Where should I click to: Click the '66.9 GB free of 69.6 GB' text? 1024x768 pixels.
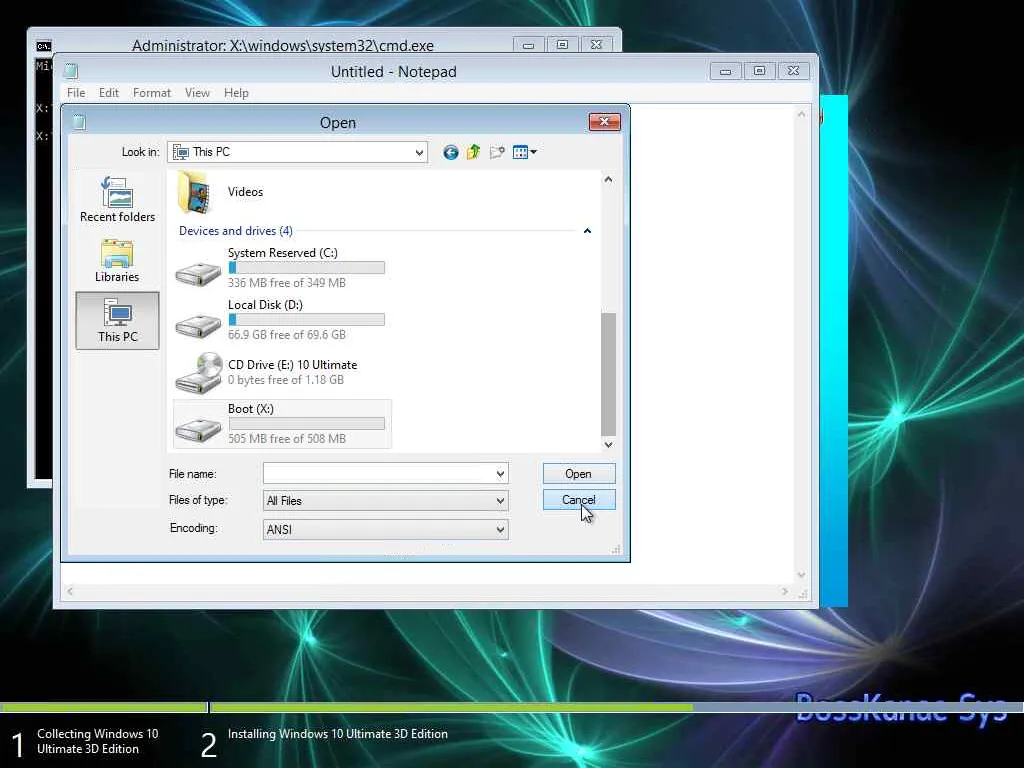(x=287, y=334)
